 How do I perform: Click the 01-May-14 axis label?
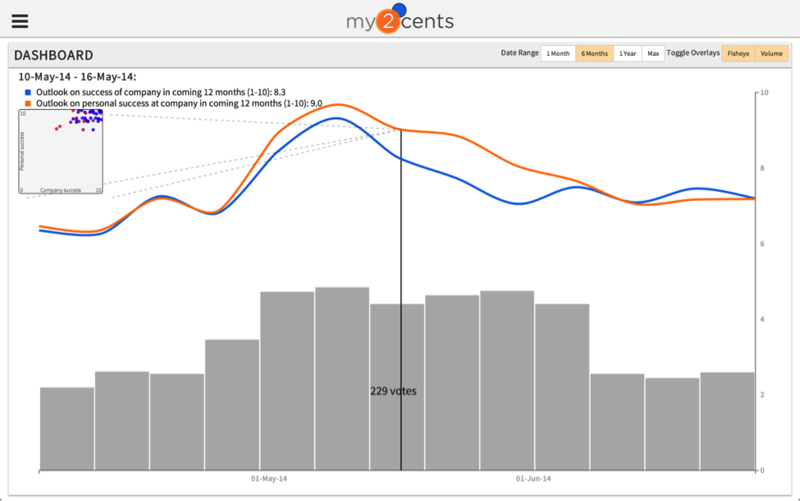269,479
